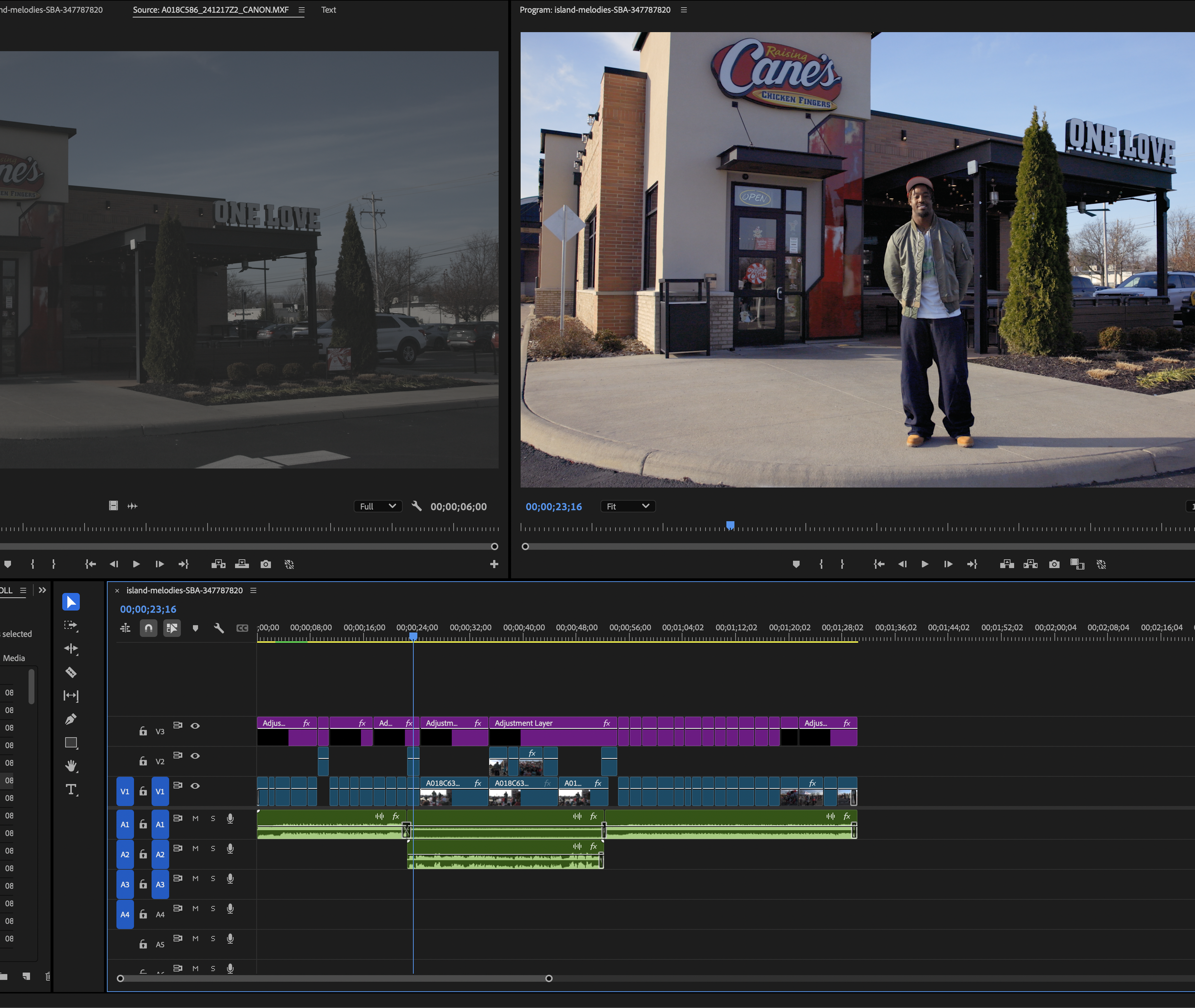Hide track V3 with eye icon
This screenshot has width=1195, height=1008.
point(195,726)
